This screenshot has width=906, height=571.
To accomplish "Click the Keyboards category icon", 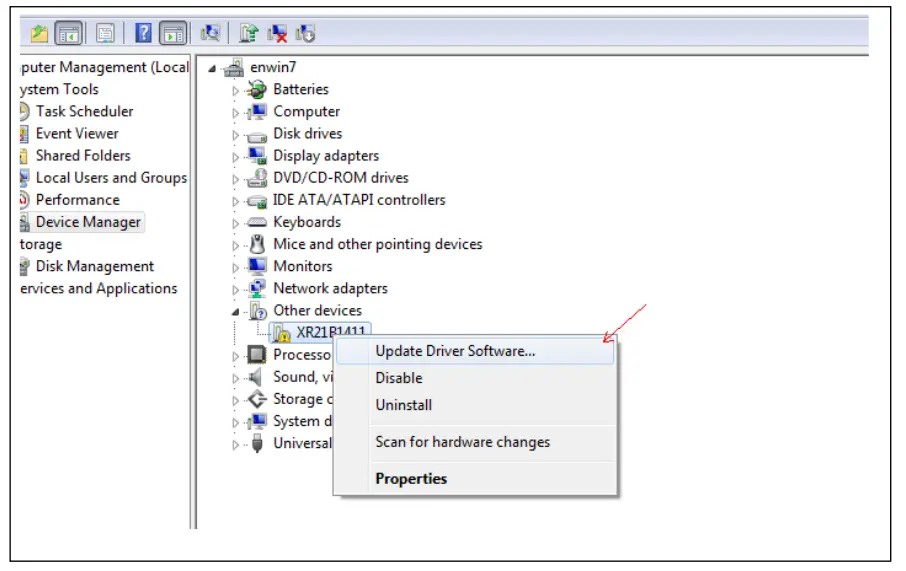I will [x=257, y=223].
